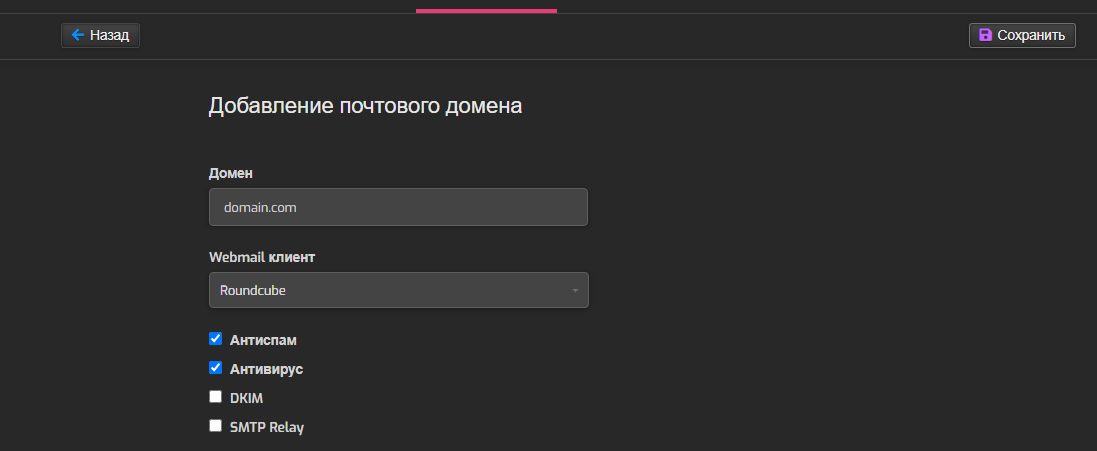
Task: Click the Roundcube value text
Action: tap(253, 290)
